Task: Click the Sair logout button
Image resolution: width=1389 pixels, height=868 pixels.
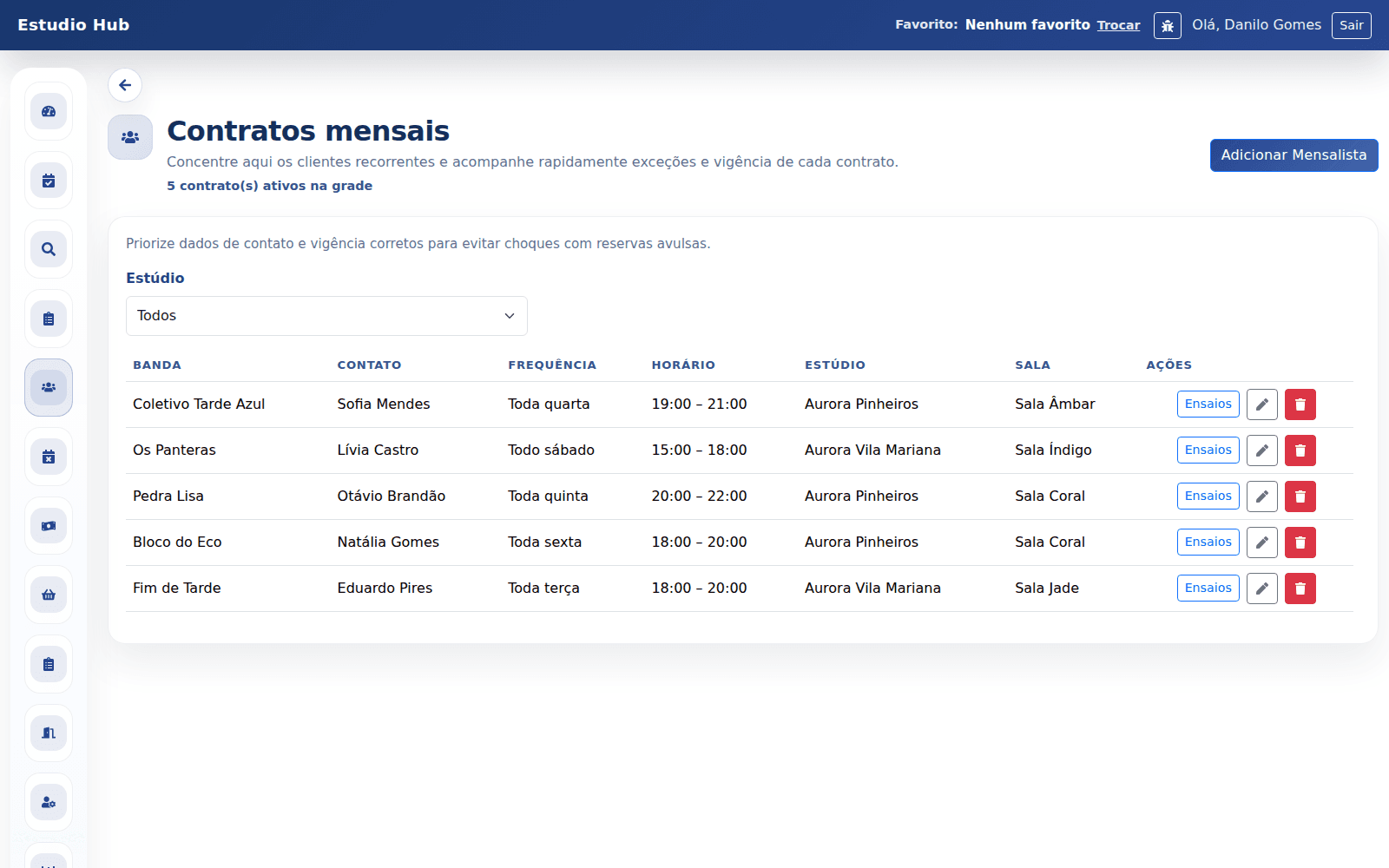Action: click(x=1351, y=25)
